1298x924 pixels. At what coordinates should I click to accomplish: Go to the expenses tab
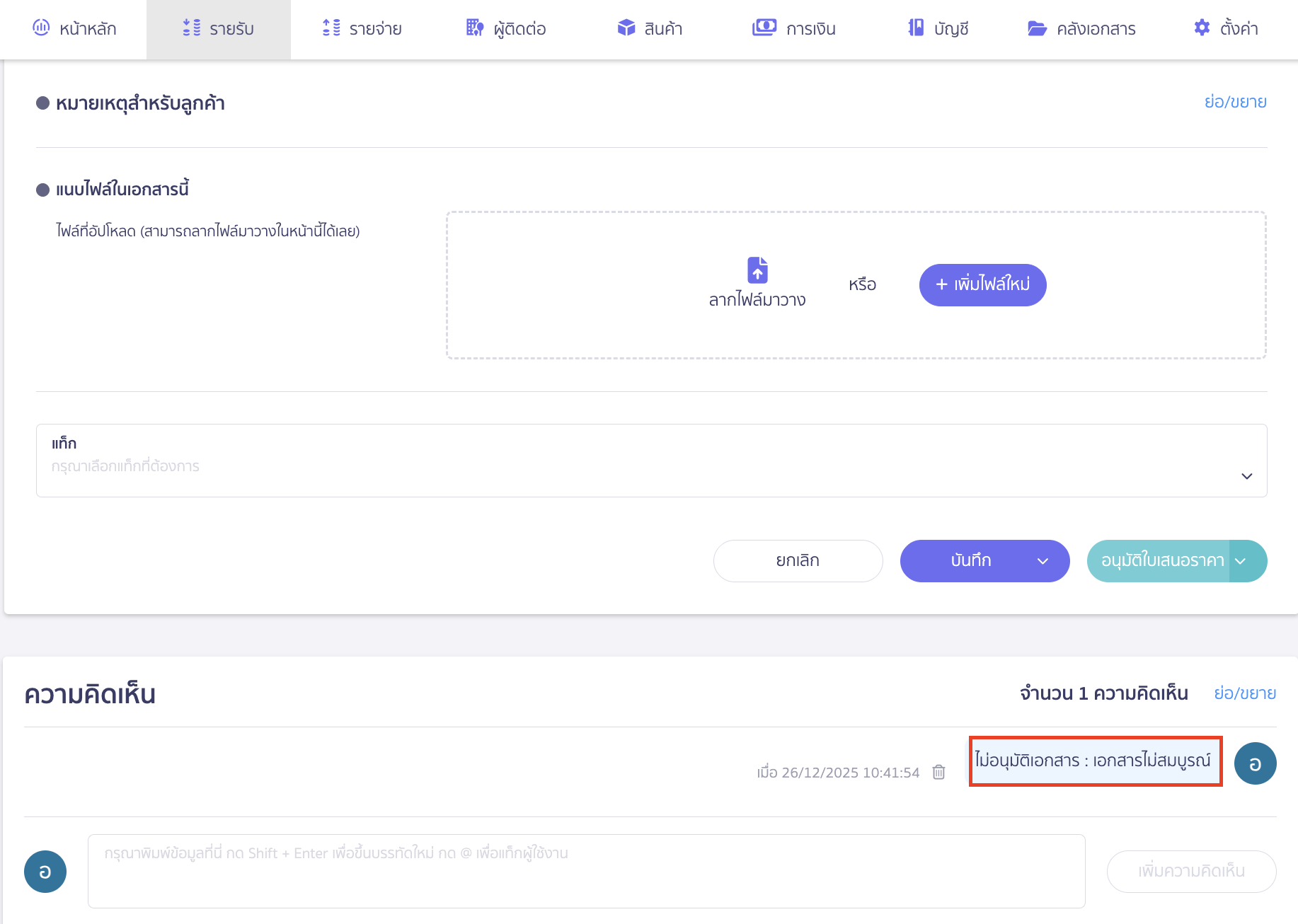click(x=362, y=29)
